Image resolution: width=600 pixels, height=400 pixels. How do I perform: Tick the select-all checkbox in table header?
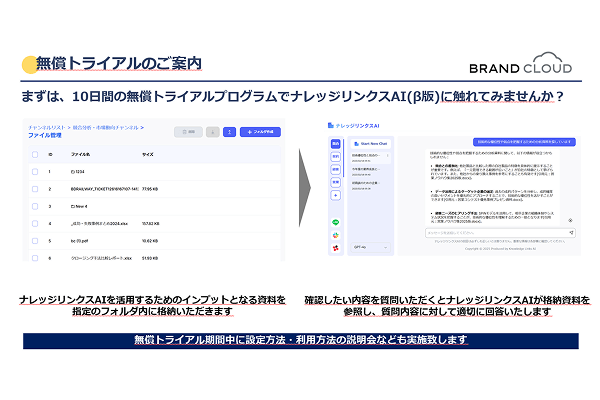click(35, 154)
